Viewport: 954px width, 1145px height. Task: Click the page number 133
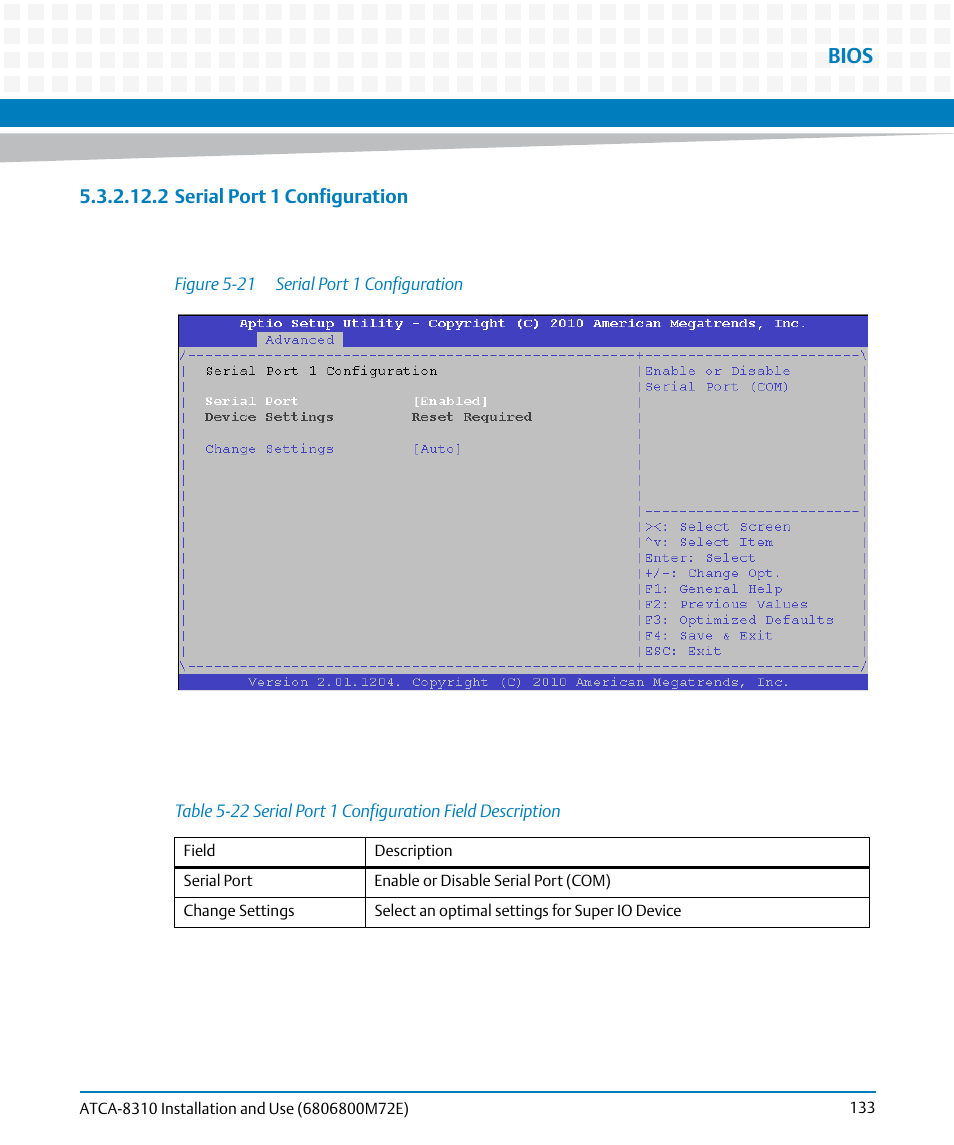pos(862,1108)
